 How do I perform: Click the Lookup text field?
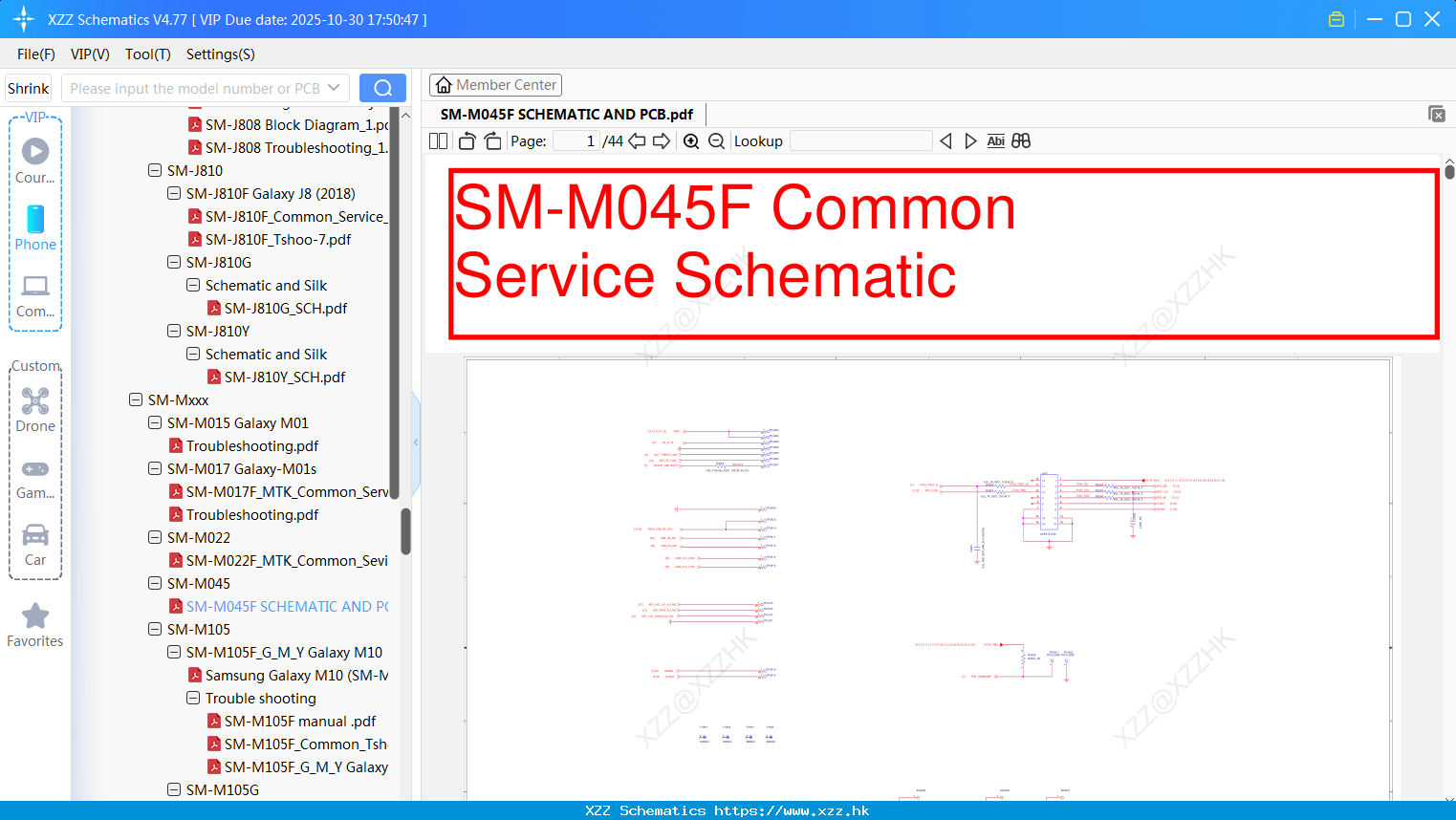(x=860, y=141)
